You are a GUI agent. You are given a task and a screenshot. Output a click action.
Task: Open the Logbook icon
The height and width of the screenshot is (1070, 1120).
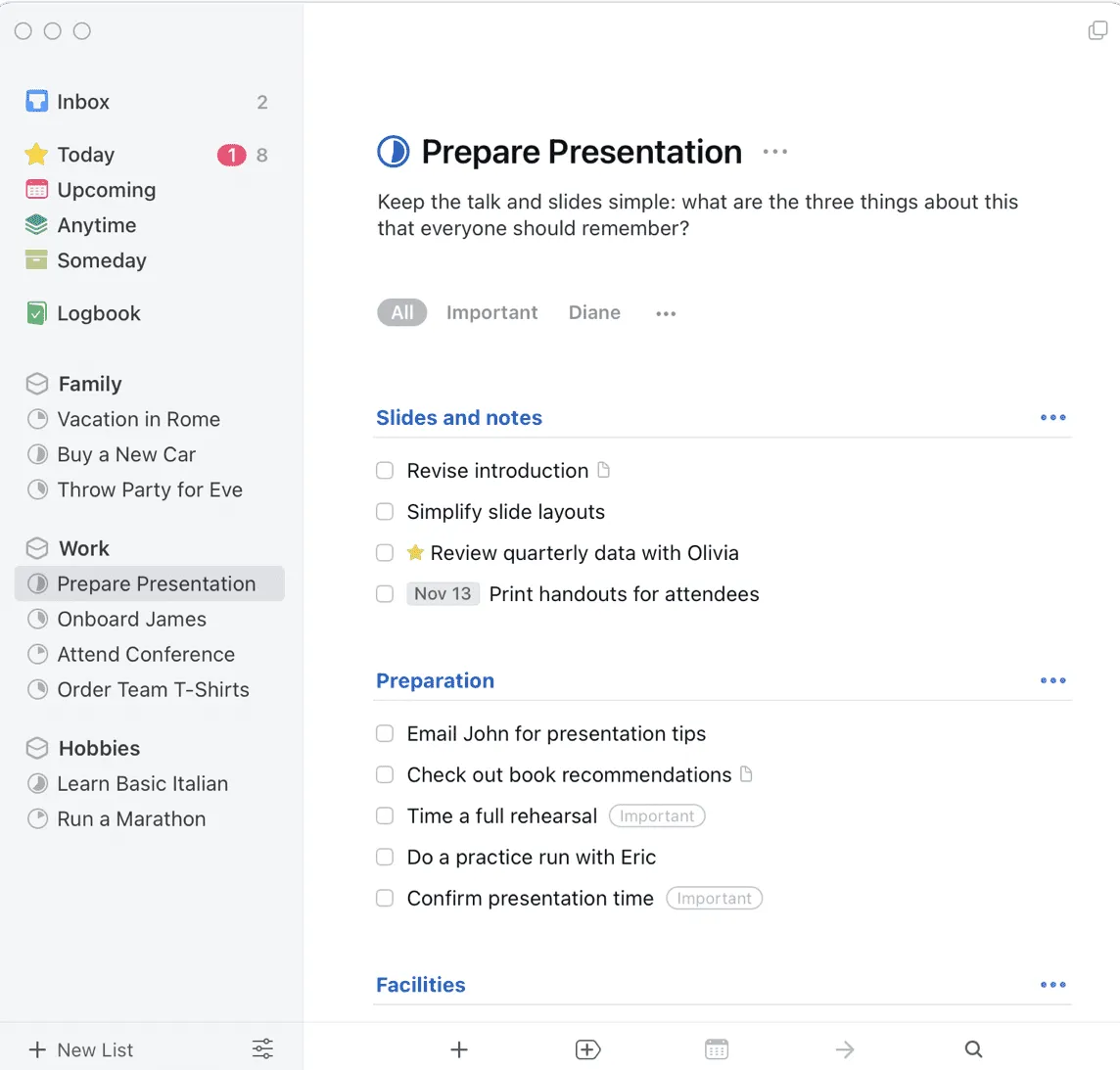tap(36, 313)
